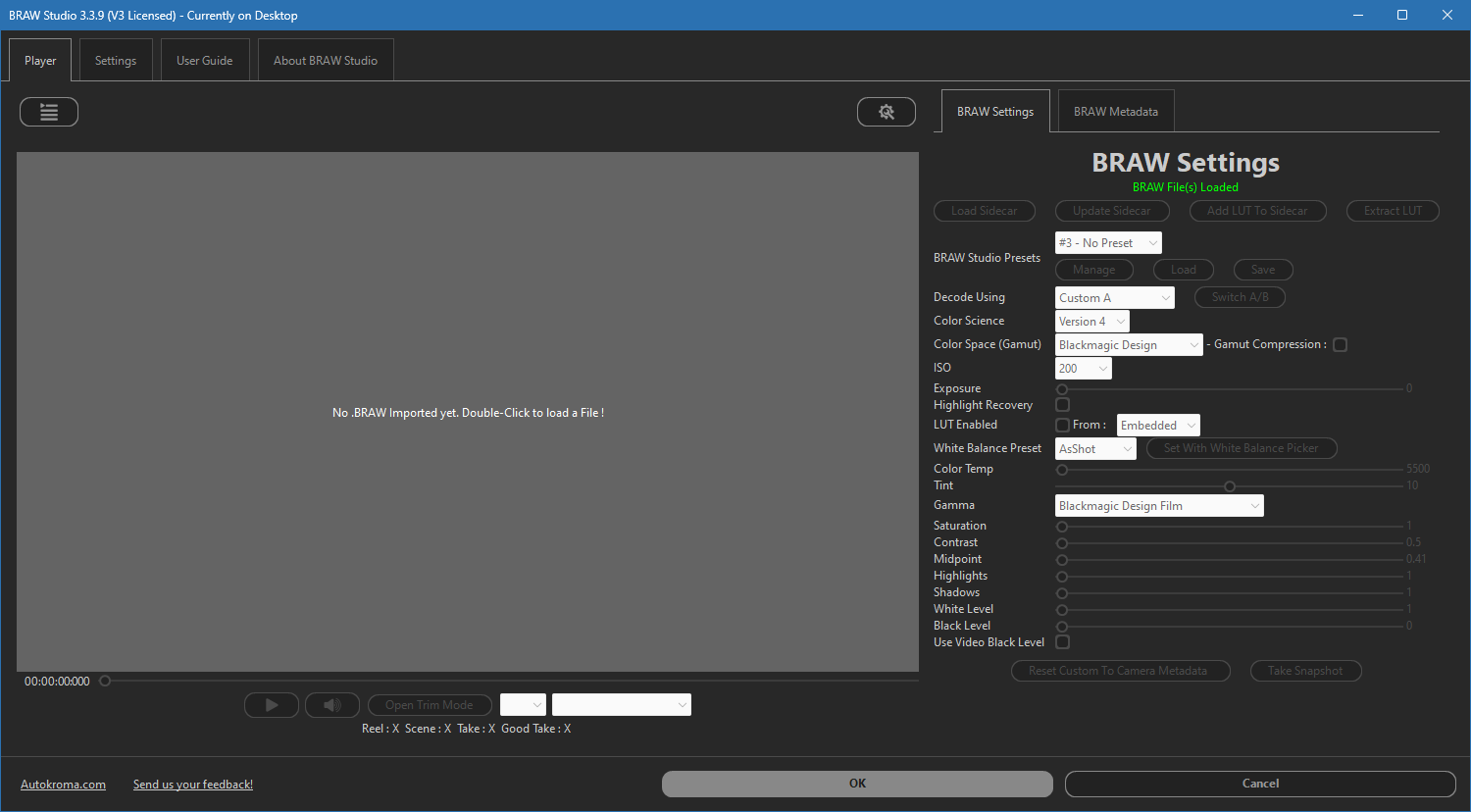The image size is (1471, 812).
Task: Click the Shadows slider handle
Action: pyautogui.click(x=1062, y=593)
